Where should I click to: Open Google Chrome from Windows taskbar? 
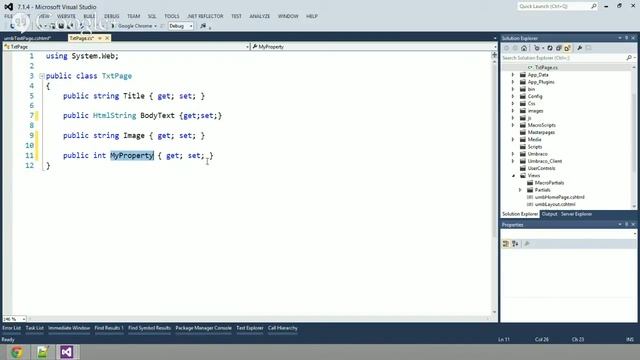coord(17,352)
